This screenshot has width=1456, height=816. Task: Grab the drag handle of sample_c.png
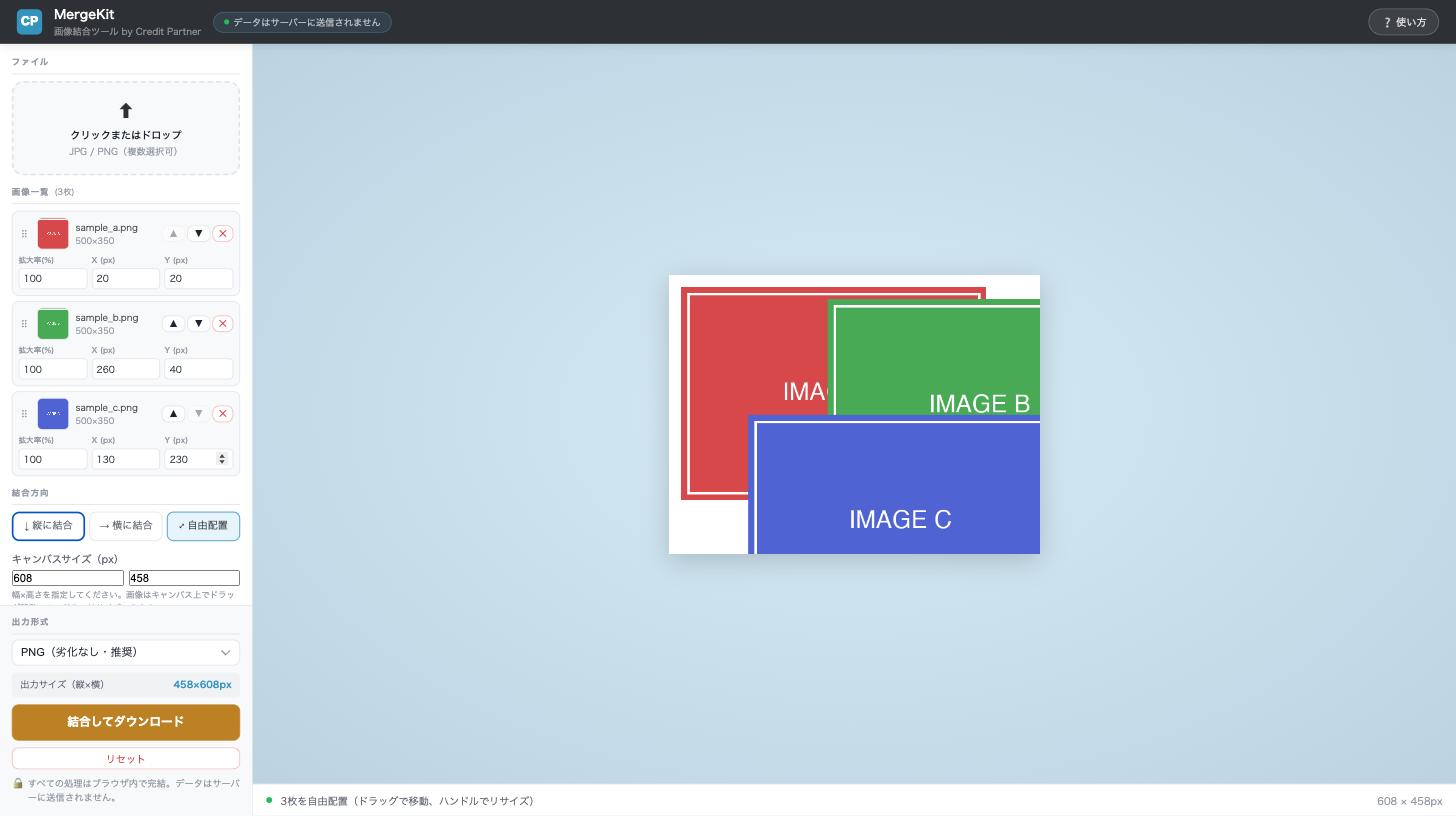tap(24, 414)
